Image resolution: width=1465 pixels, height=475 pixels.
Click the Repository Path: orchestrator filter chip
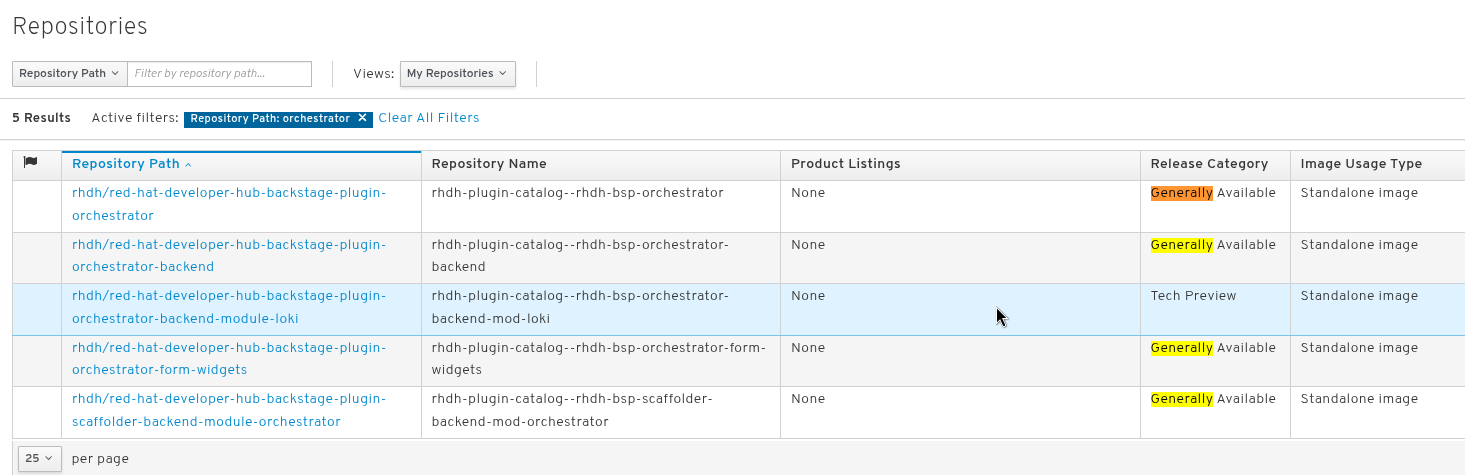[x=269, y=118]
